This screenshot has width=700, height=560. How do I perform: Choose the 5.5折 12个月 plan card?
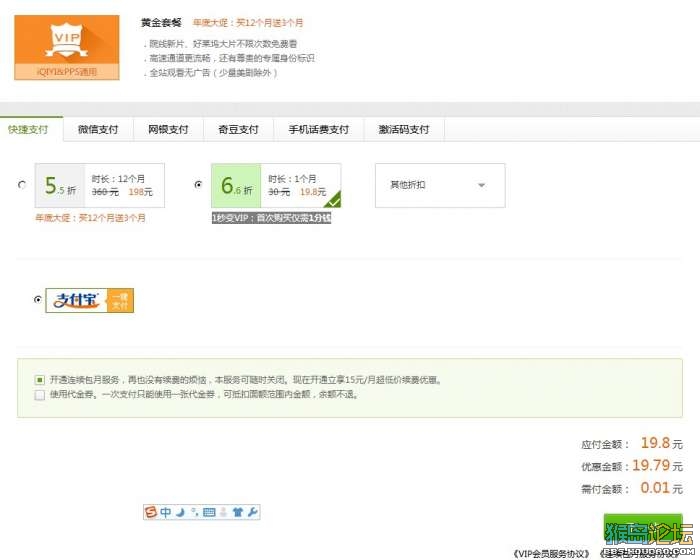(x=100, y=185)
